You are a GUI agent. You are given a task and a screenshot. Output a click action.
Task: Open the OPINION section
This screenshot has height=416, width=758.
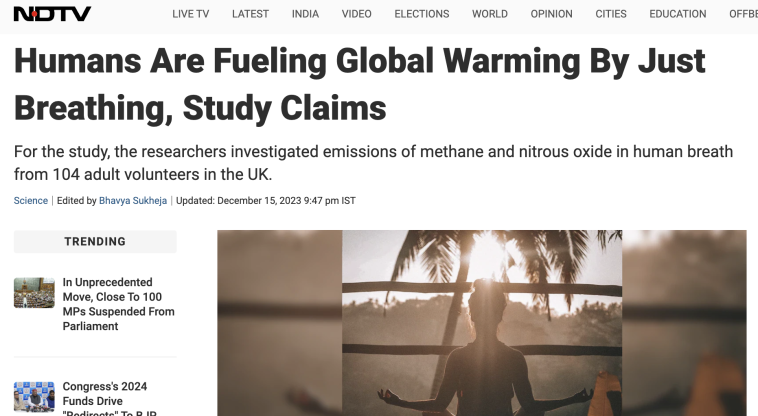click(x=551, y=14)
